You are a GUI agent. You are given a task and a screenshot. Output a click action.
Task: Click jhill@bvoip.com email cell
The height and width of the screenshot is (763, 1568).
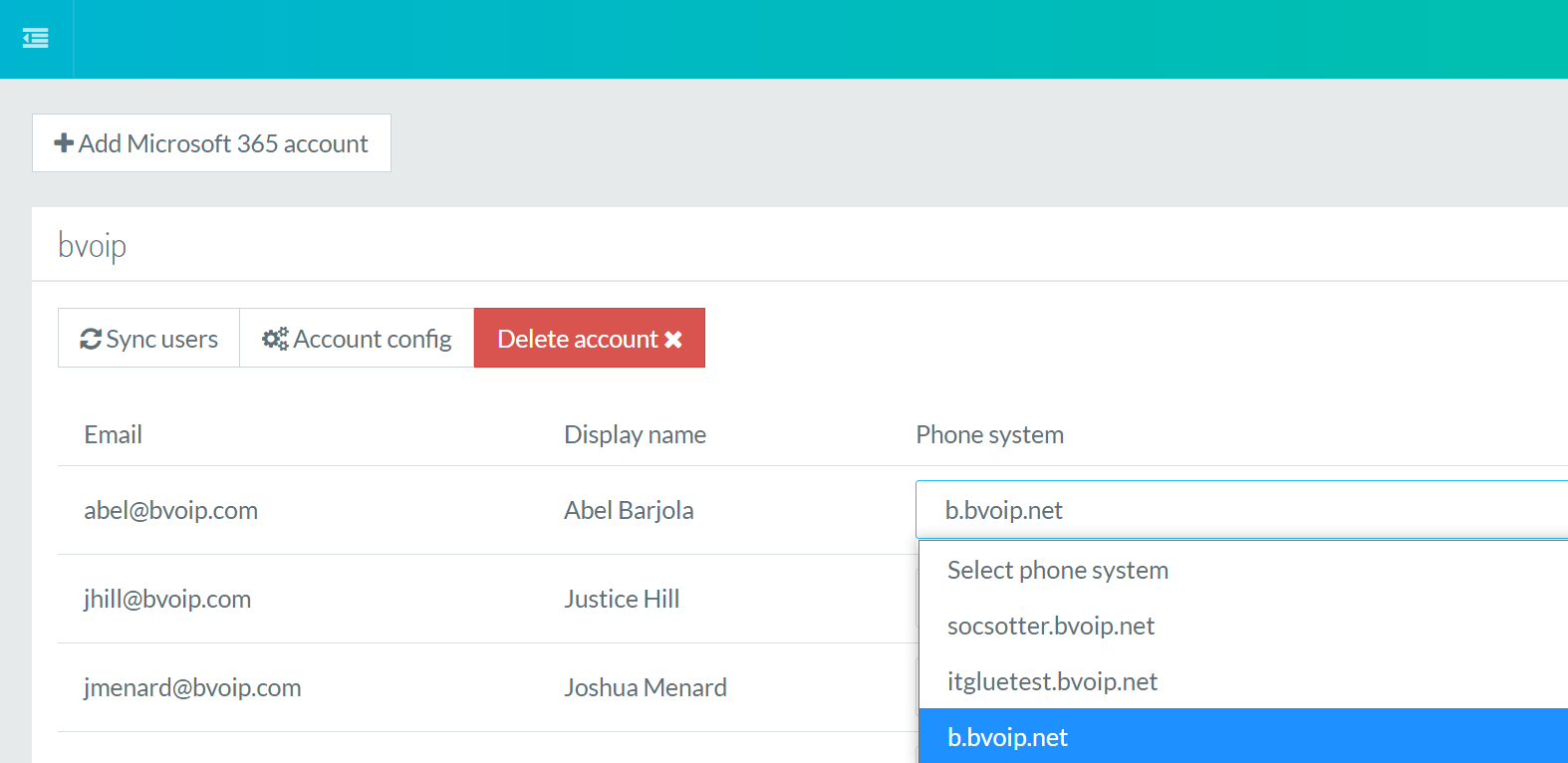click(x=167, y=599)
